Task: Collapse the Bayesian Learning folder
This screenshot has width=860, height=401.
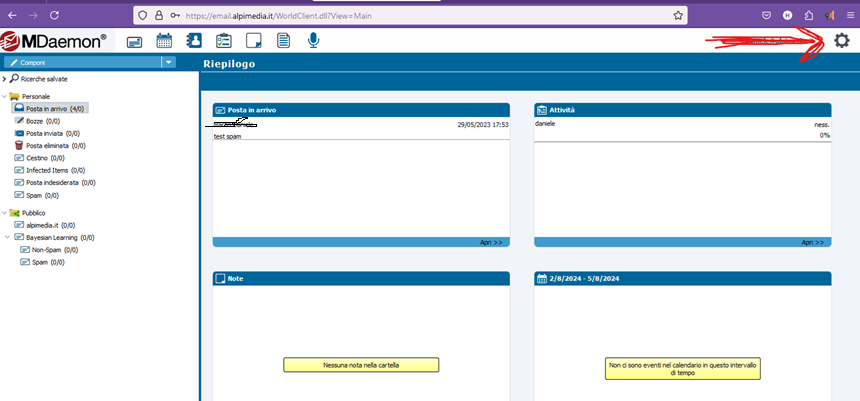Action: (8, 238)
